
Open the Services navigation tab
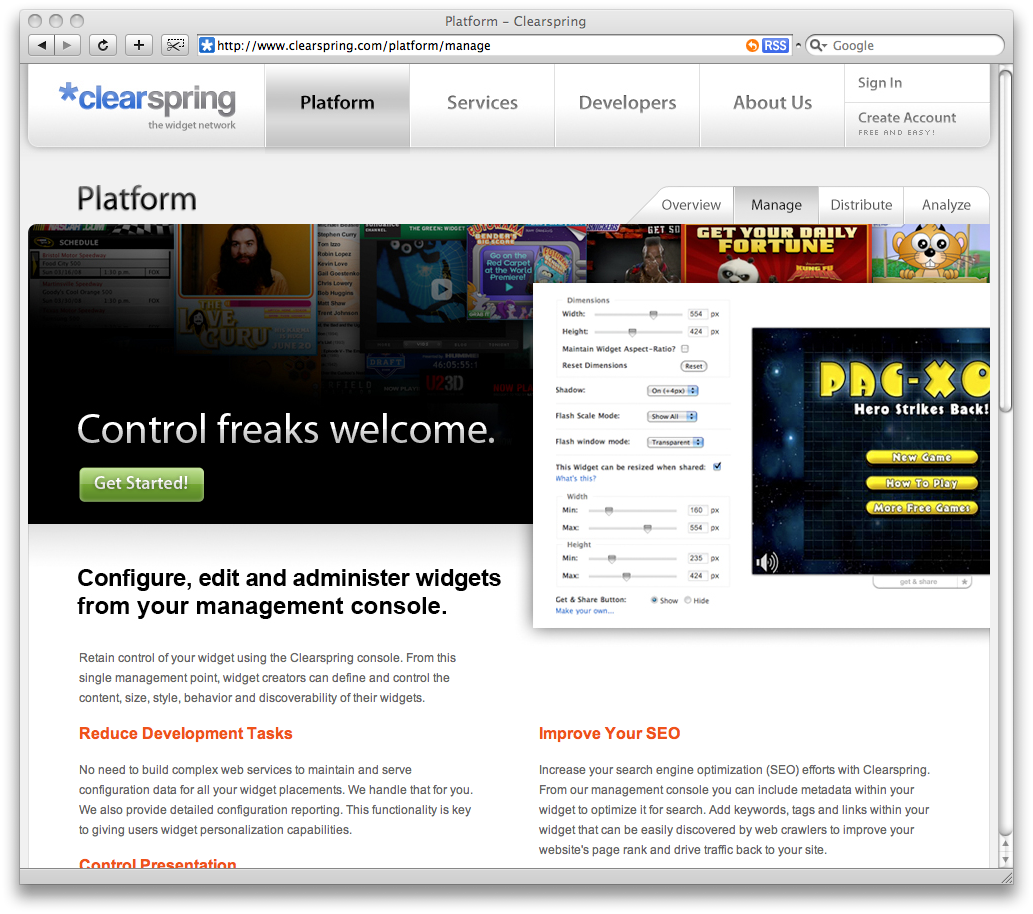point(482,103)
